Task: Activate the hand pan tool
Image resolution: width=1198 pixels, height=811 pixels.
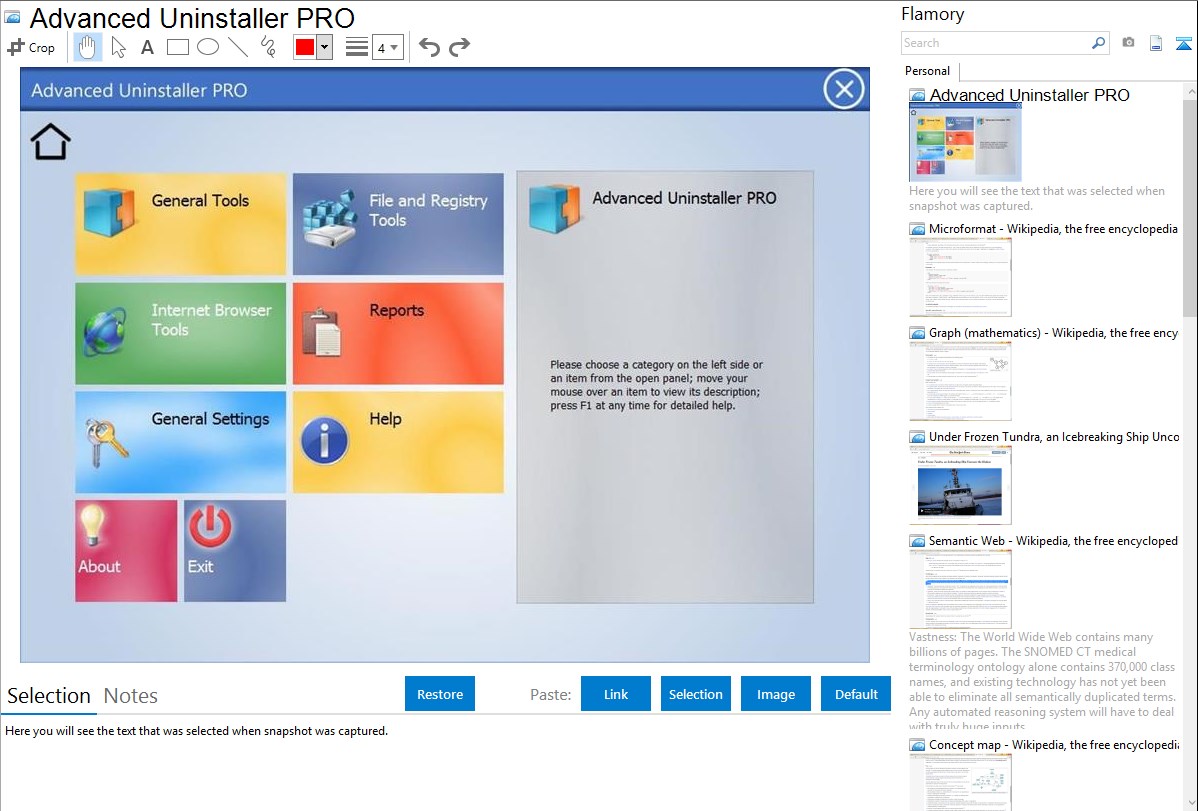Action: (87, 47)
